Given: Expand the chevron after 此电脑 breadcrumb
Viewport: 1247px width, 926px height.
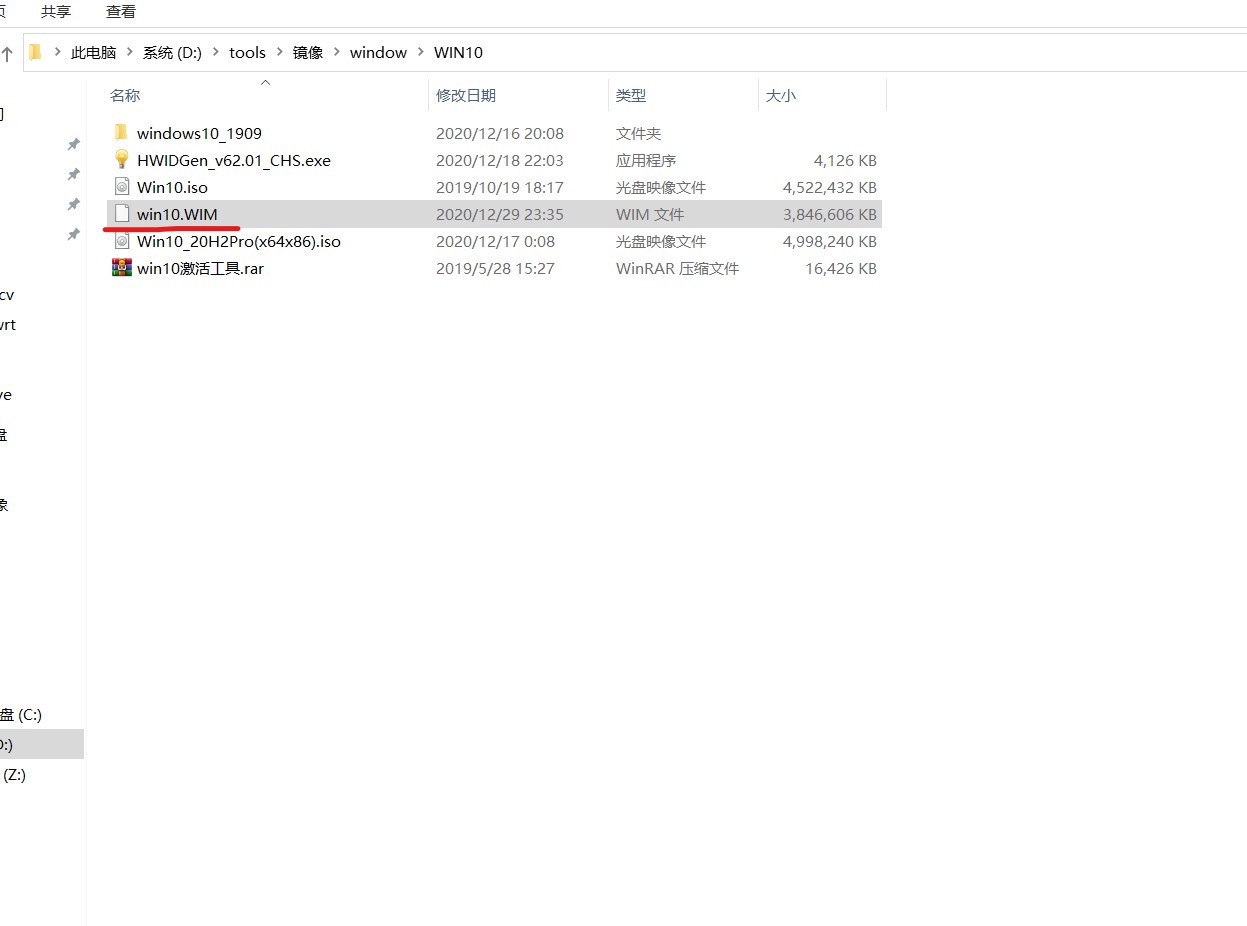Looking at the screenshot, I should [x=130, y=53].
